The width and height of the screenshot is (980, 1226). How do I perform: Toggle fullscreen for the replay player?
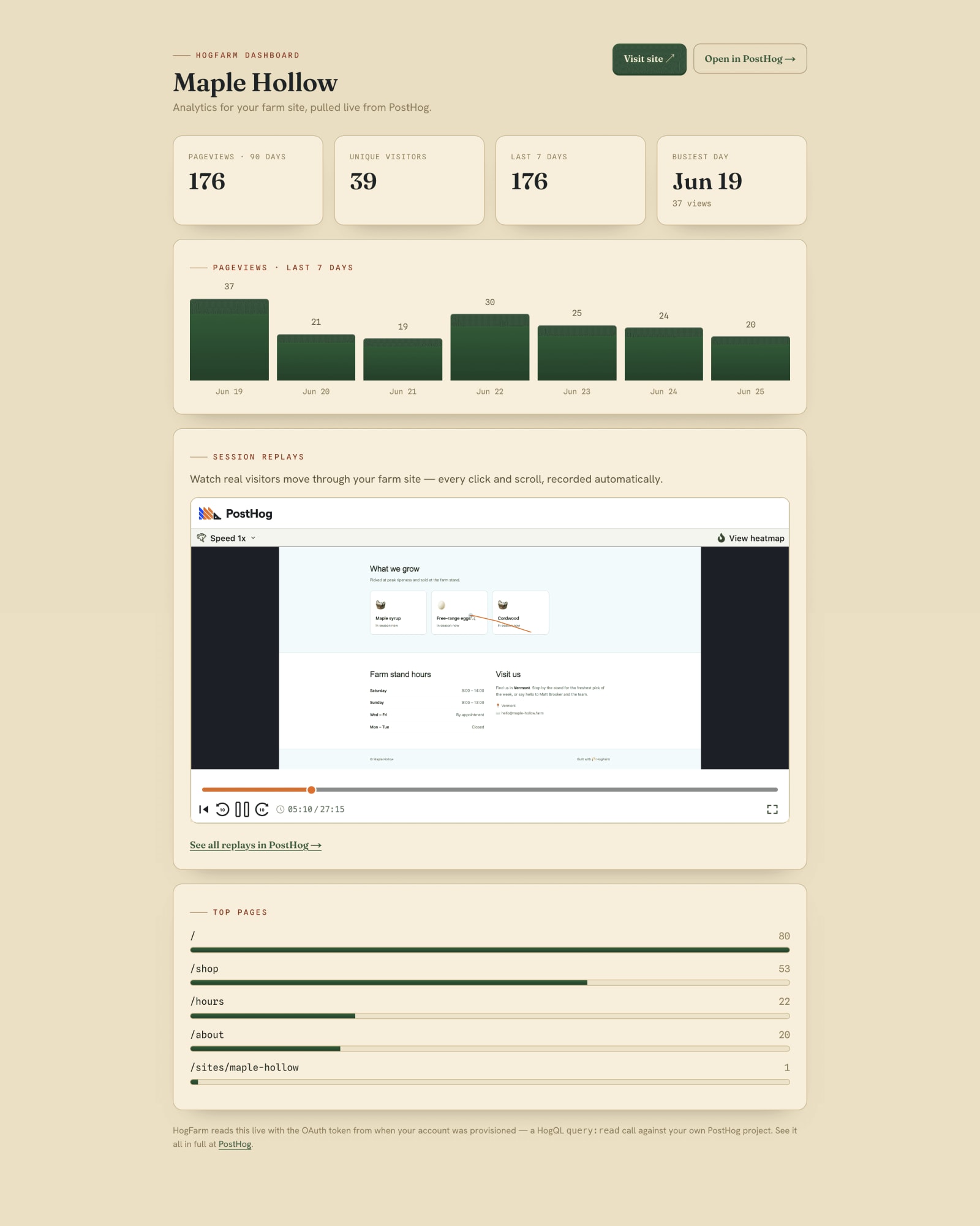(x=772, y=809)
